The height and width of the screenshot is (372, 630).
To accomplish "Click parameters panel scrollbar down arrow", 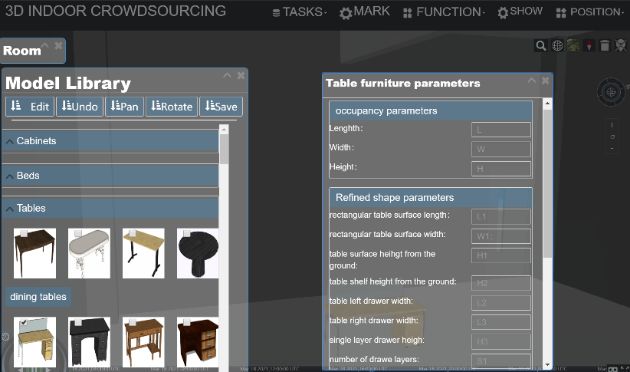I will tap(547, 364).
